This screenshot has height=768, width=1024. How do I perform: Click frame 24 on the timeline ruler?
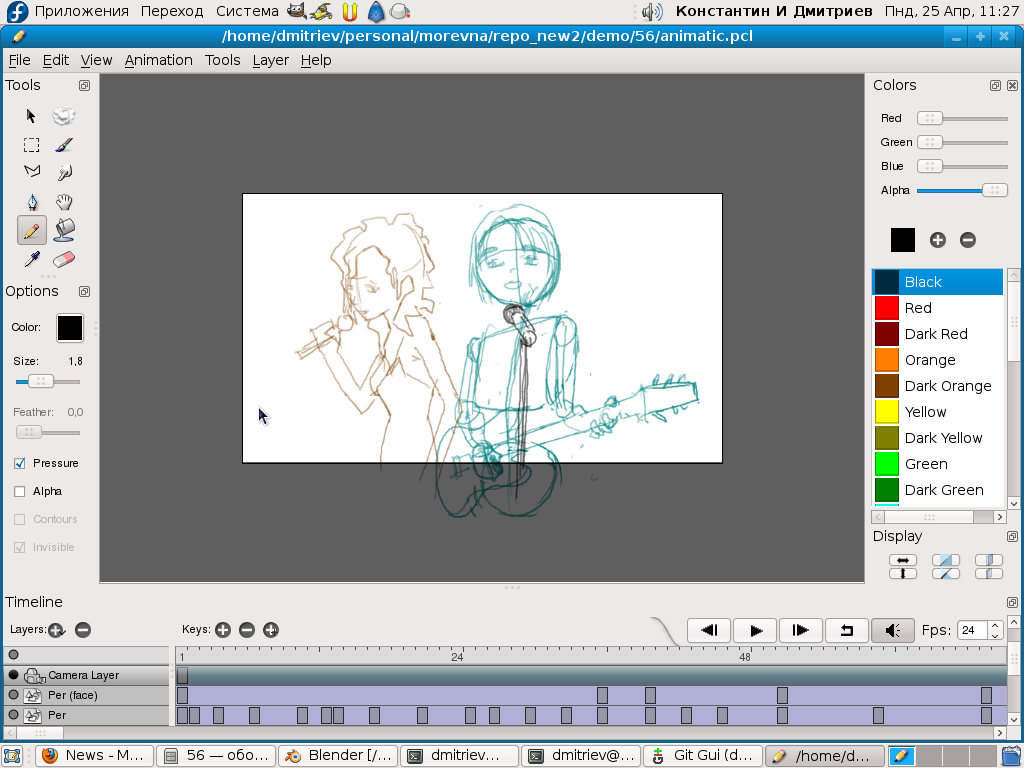pos(457,657)
